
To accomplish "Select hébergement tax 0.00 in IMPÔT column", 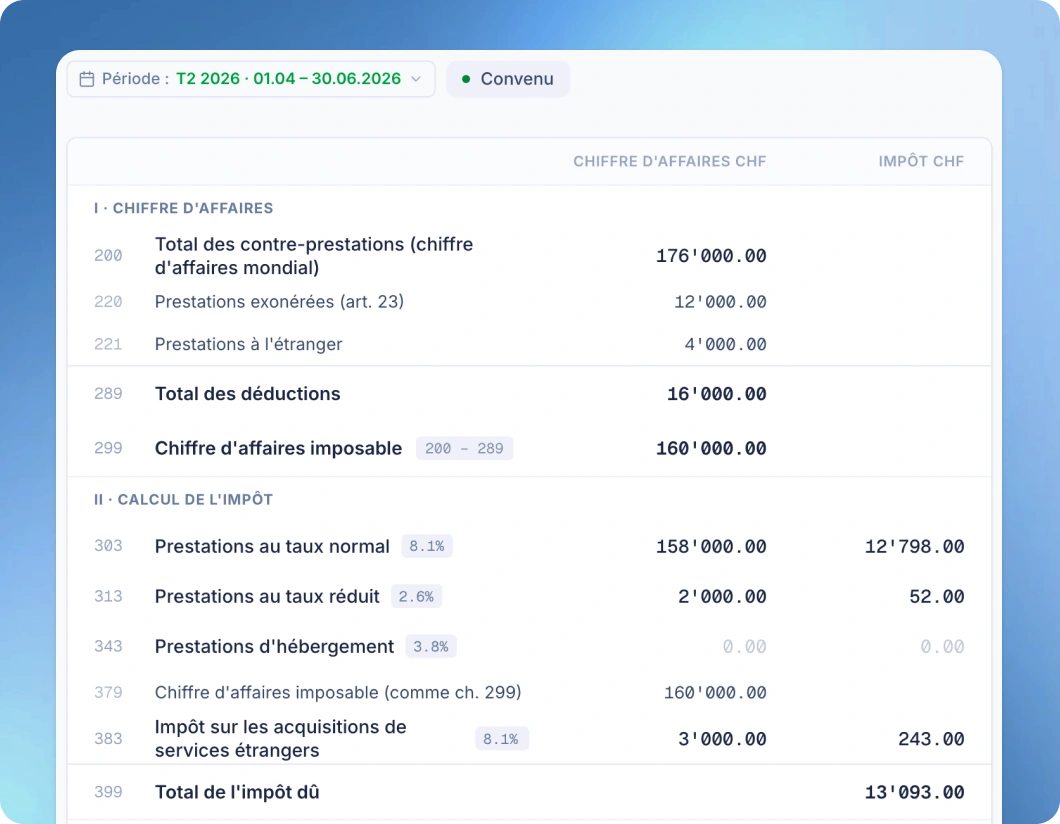I will click(942, 647).
